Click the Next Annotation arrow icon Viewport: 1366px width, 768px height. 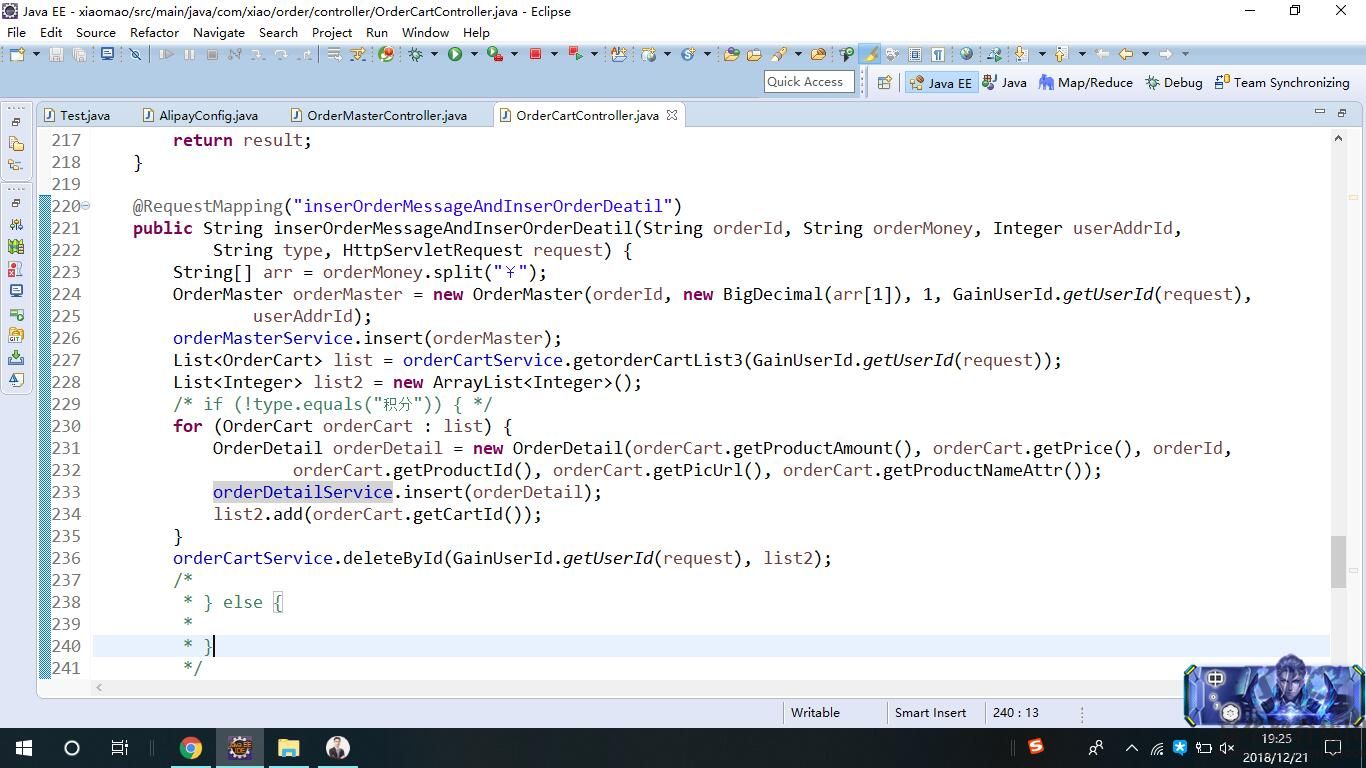(x=1022, y=54)
